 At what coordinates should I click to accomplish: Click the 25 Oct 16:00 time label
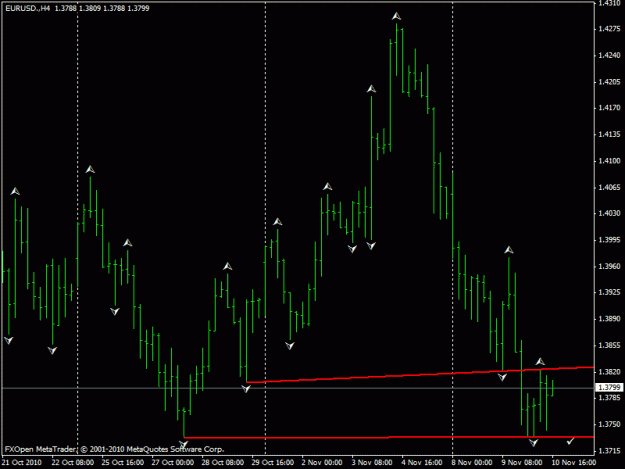[x=122, y=462]
